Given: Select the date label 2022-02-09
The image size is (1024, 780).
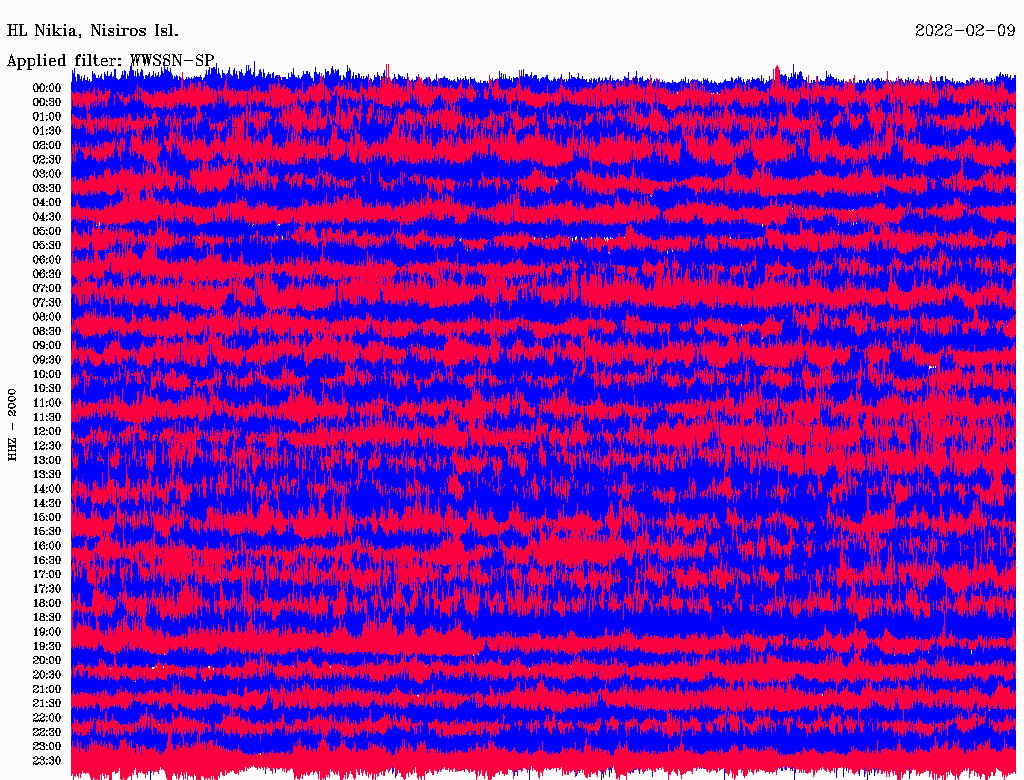Looking at the screenshot, I should coord(965,30).
